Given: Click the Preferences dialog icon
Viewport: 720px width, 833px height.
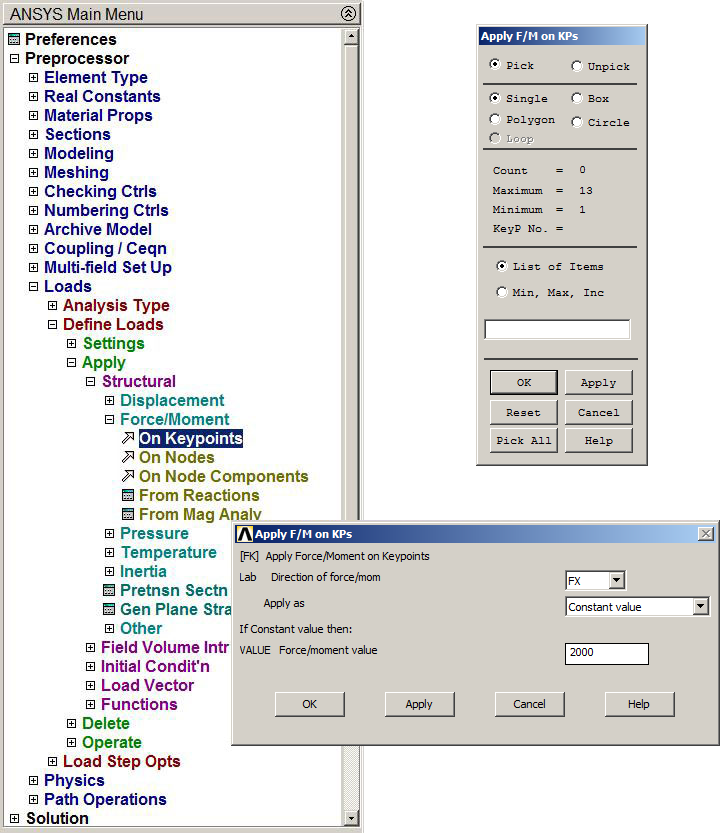Looking at the screenshot, I should point(13,40).
